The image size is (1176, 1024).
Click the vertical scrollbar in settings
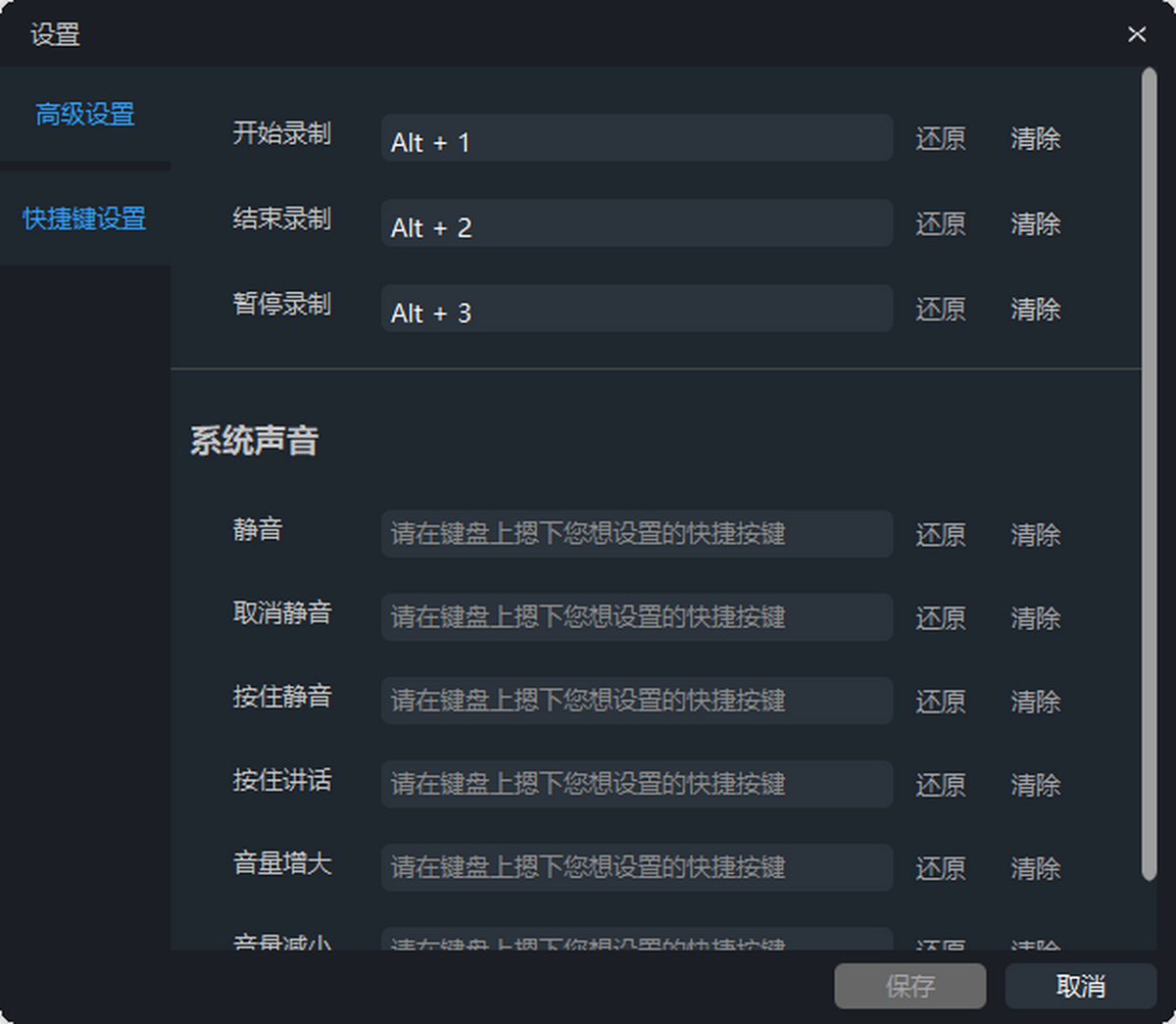(x=1150, y=470)
